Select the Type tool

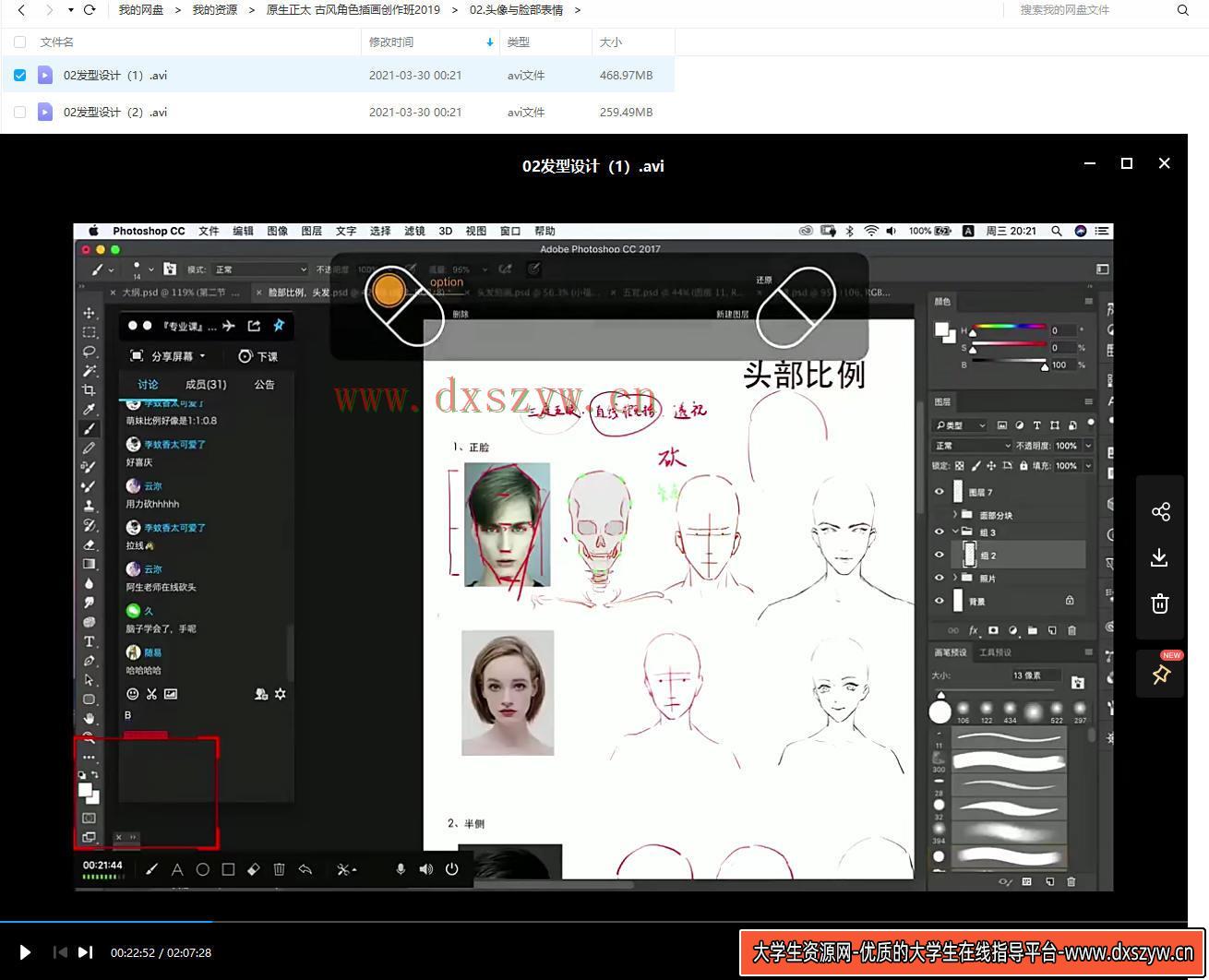tap(90, 641)
